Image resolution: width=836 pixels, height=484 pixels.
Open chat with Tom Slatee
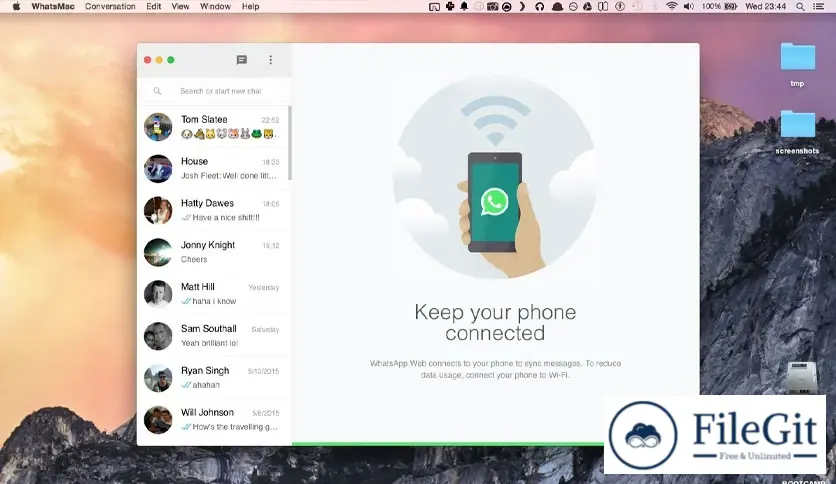(x=214, y=127)
